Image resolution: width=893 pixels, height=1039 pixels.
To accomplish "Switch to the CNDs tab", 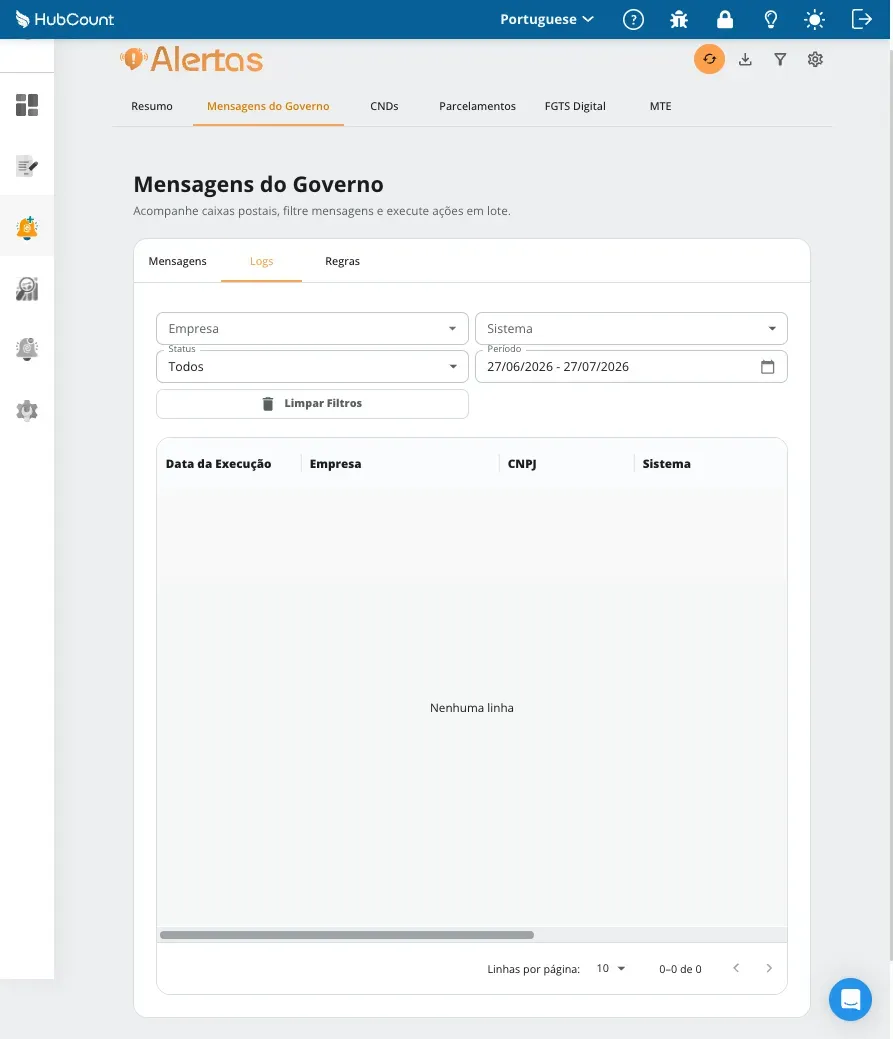I will click(x=384, y=106).
